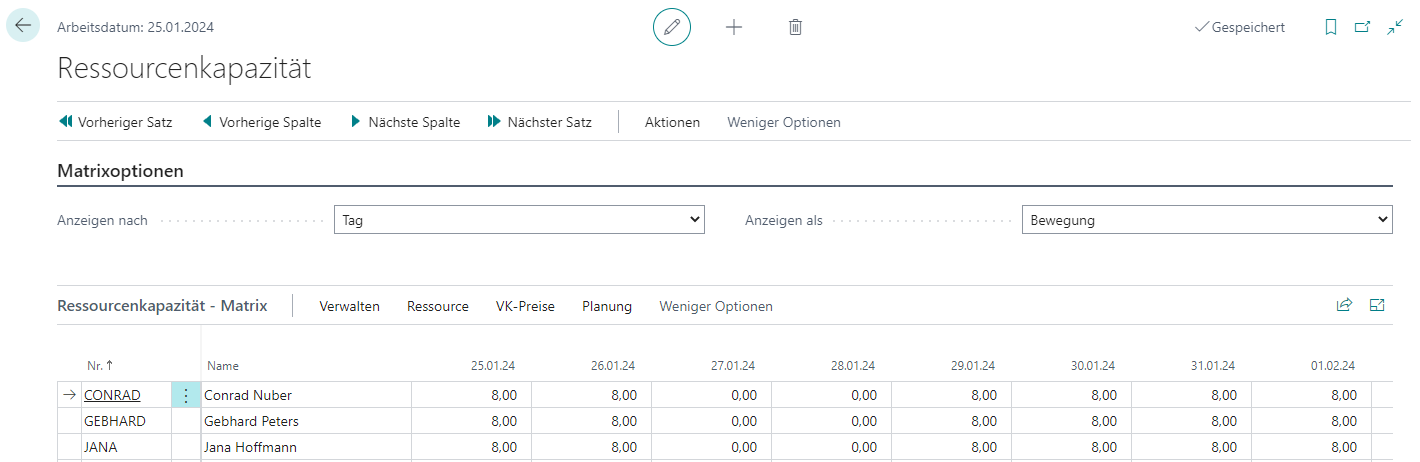Open the Ressource menu
This screenshot has height=462, width=1420.
click(x=438, y=306)
